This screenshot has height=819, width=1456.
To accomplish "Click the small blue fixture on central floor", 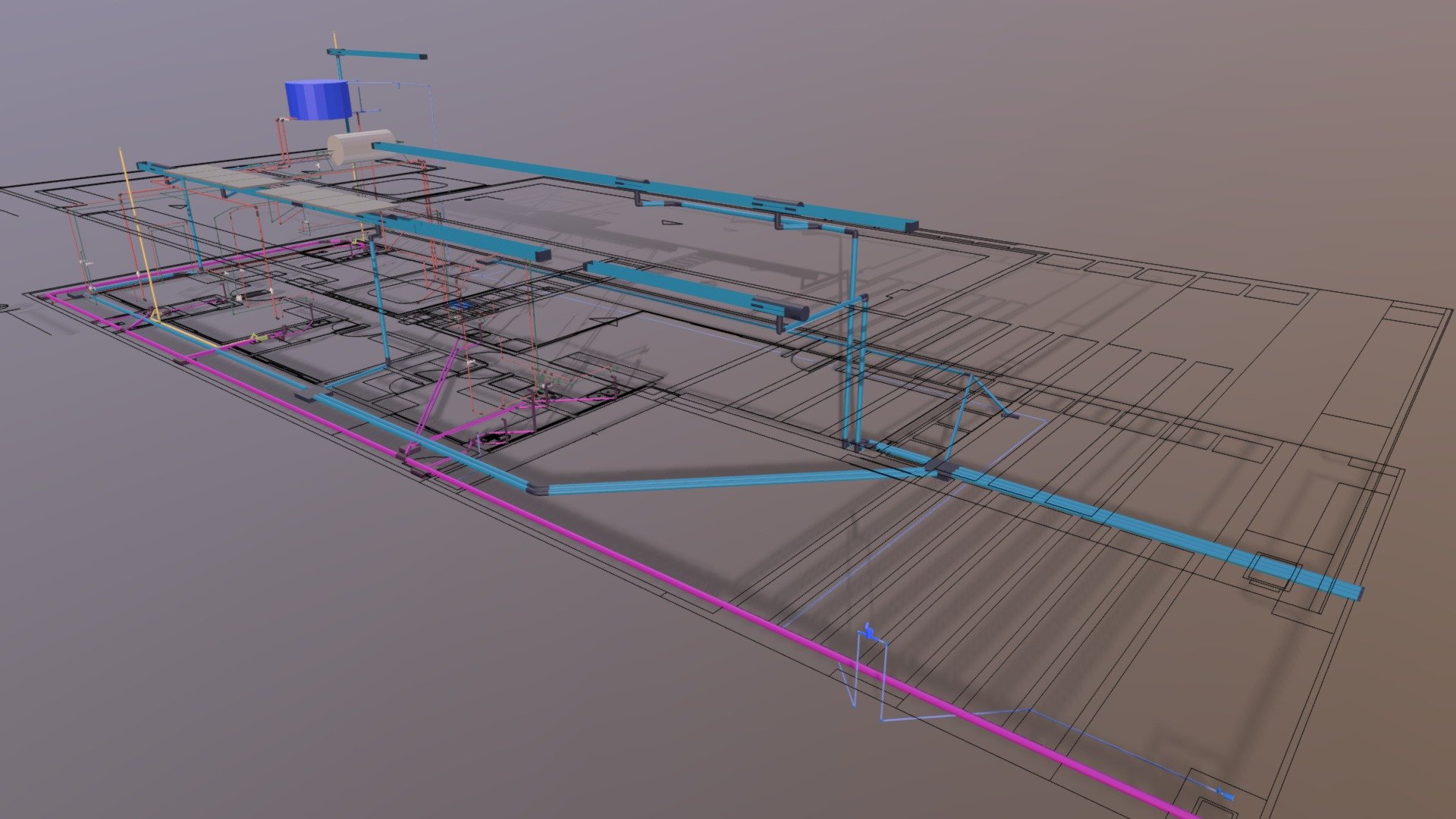I will 460,304.
